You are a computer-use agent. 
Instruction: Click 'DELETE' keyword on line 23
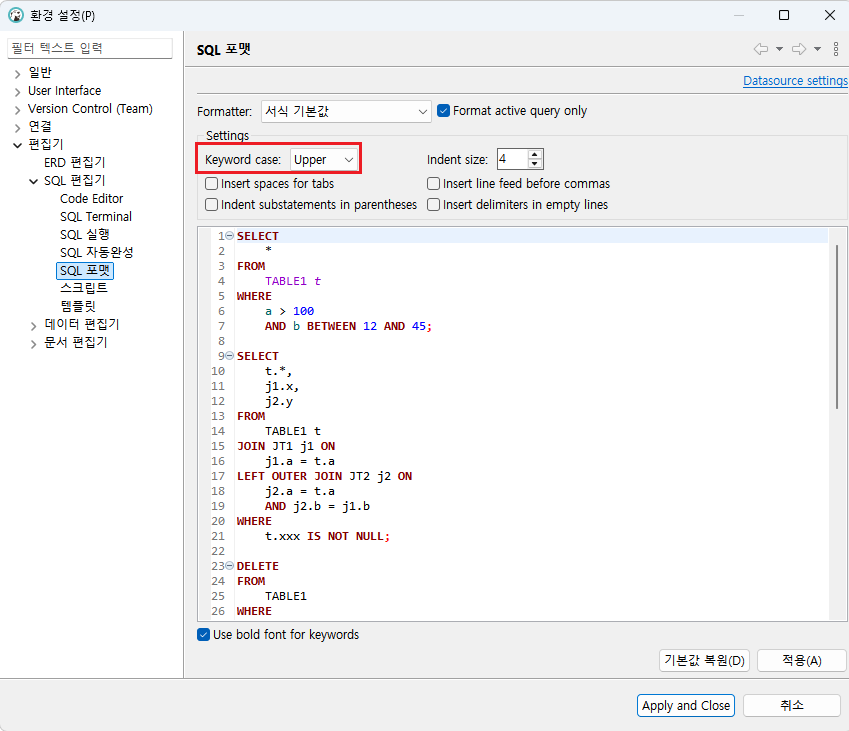click(258, 566)
